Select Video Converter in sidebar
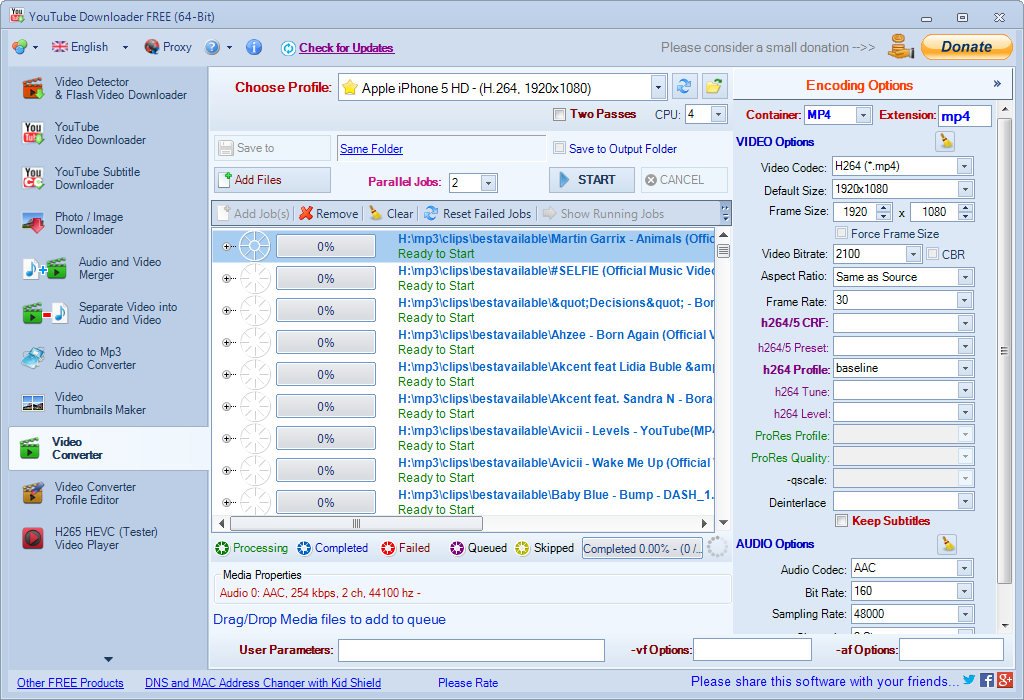Screen dimensions: 1024x700 (108, 449)
